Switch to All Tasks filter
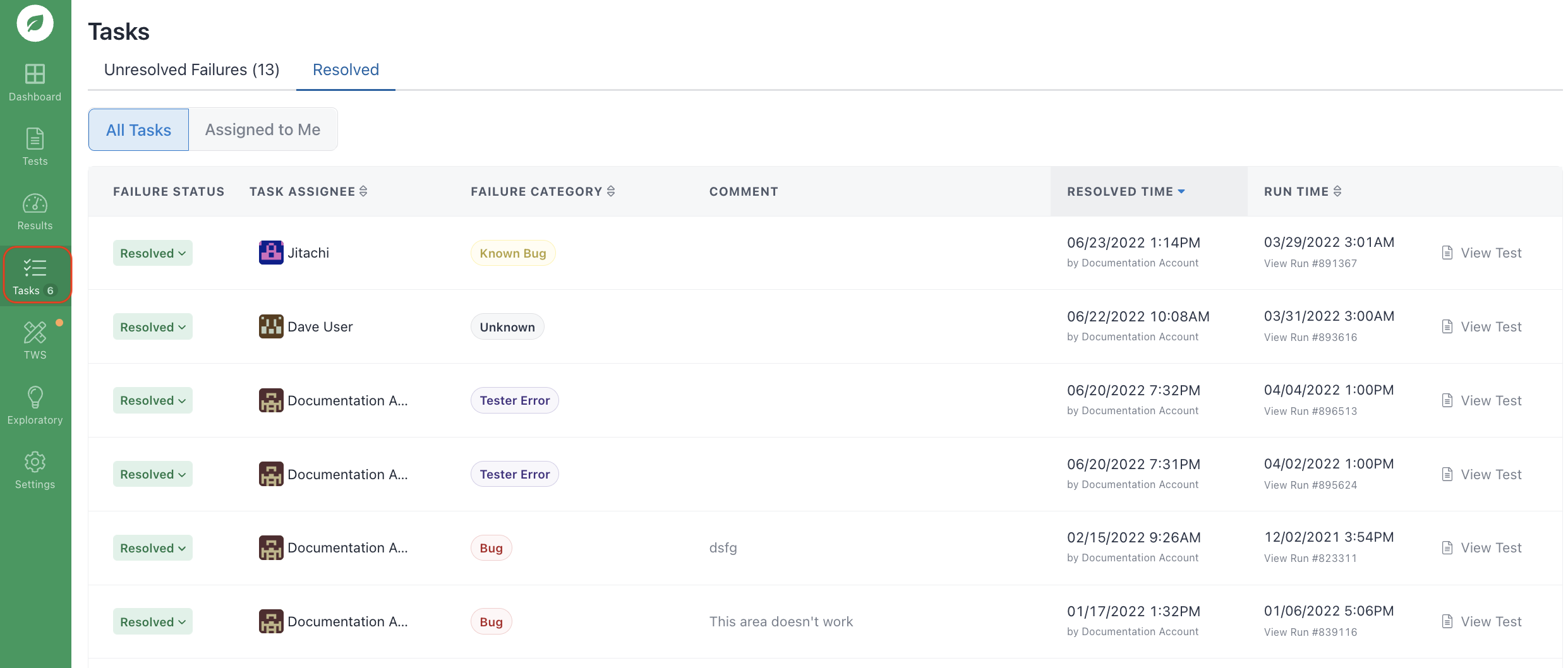The width and height of the screenshot is (1568, 668). point(138,129)
